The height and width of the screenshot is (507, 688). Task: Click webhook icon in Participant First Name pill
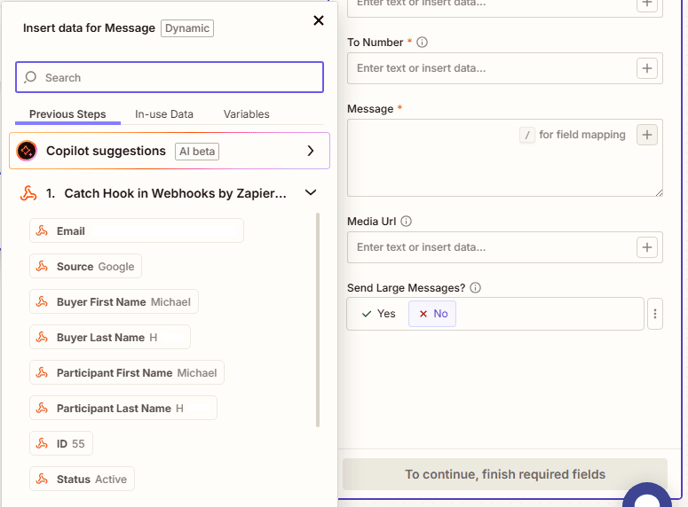click(42, 373)
